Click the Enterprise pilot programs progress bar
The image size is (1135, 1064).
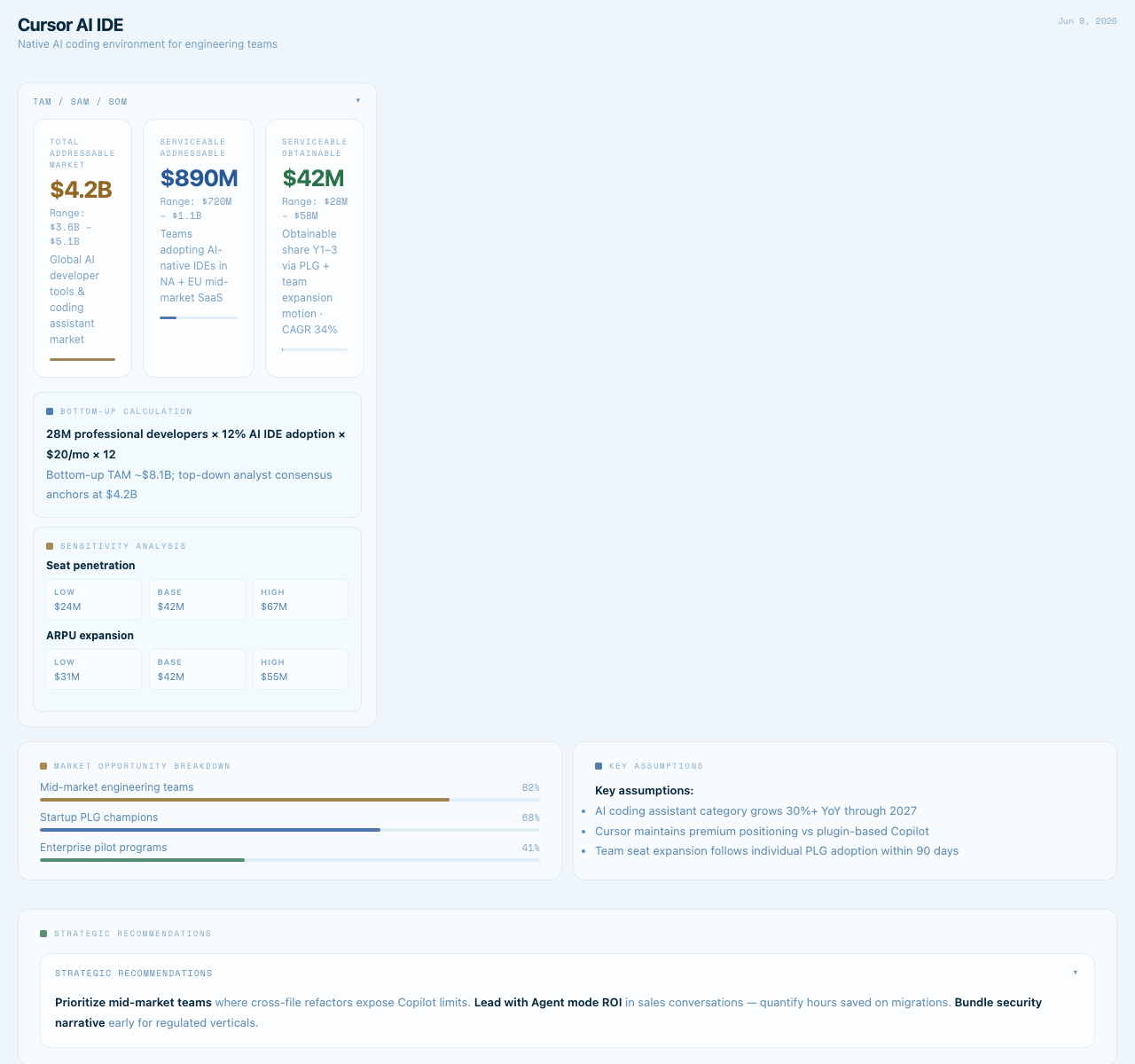tap(290, 860)
